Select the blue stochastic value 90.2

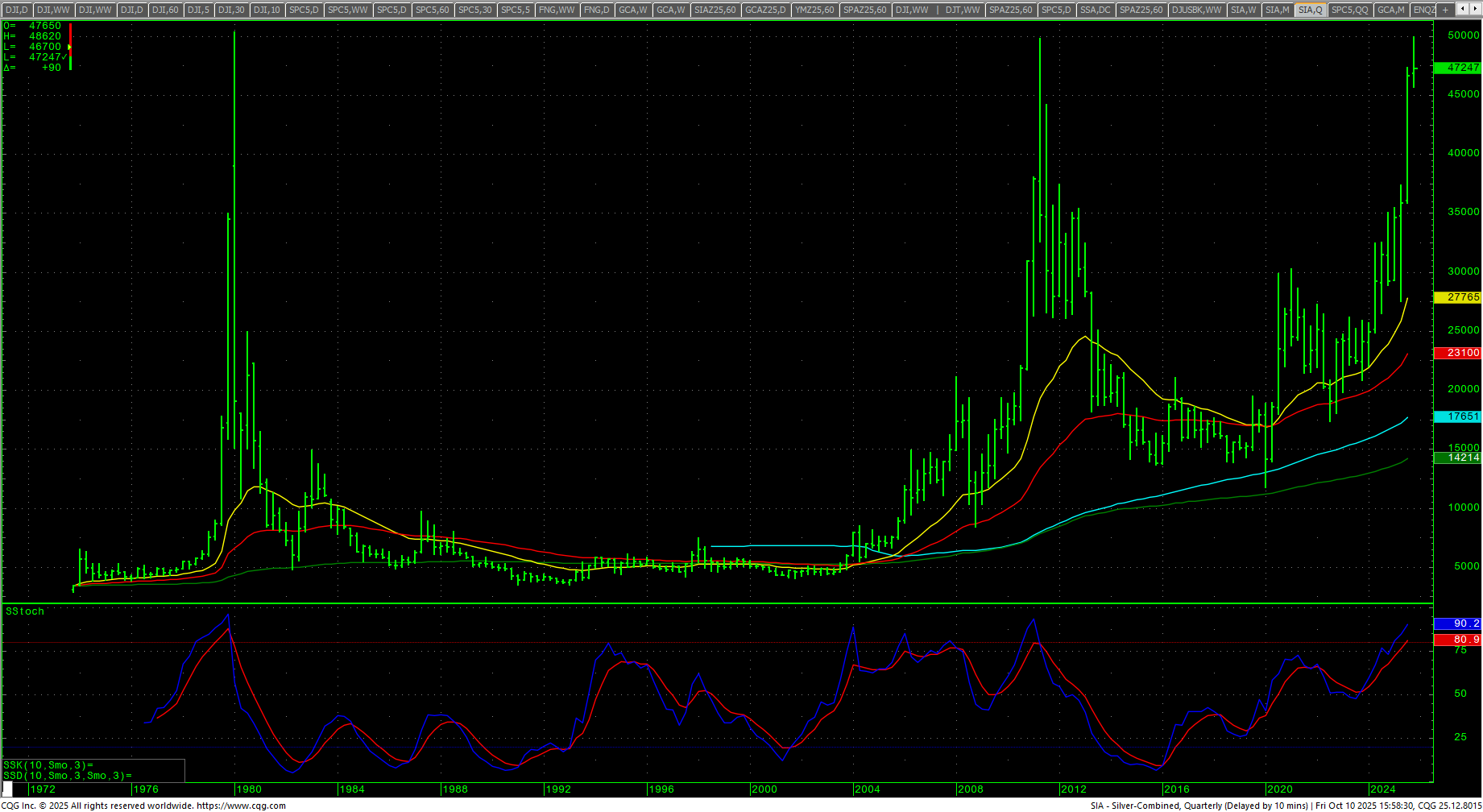pyautogui.click(x=1458, y=623)
